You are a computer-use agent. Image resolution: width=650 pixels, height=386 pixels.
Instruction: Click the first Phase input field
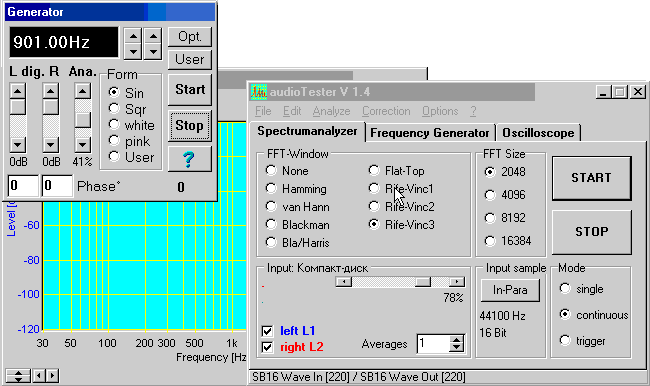23,186
